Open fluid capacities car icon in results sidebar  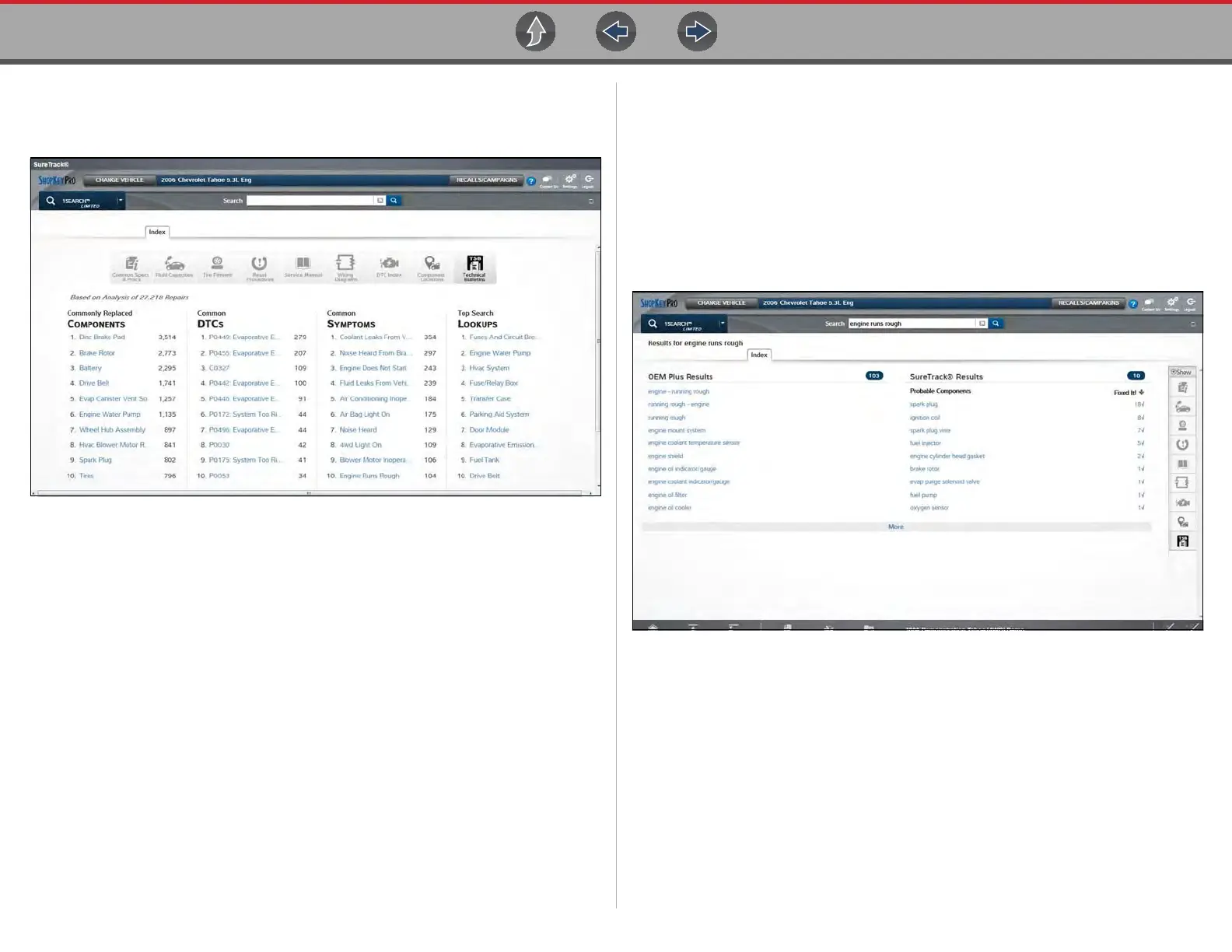1182,407
